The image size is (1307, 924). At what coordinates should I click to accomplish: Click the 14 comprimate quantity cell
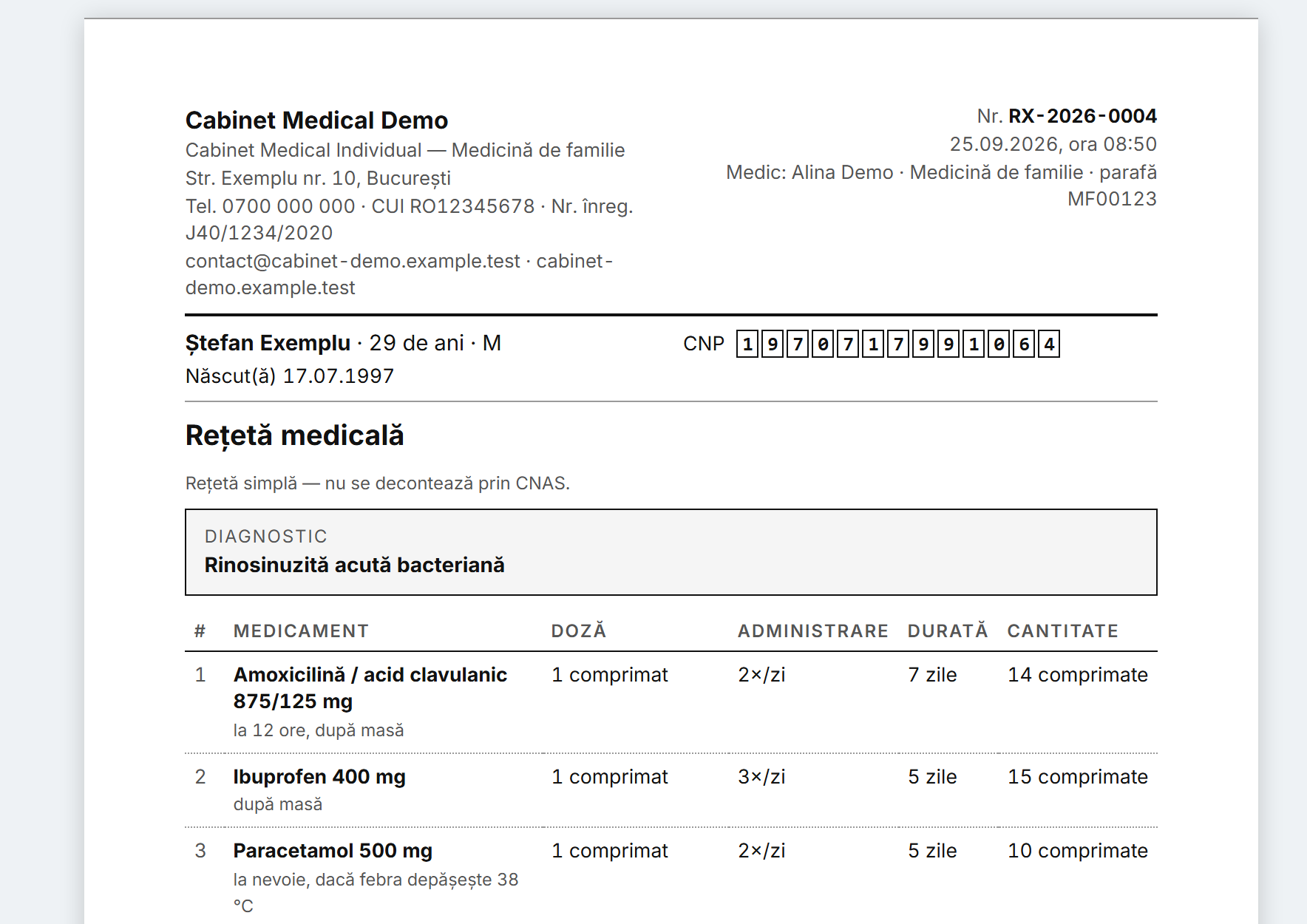pyautogui.click(x=1078, y=675)
